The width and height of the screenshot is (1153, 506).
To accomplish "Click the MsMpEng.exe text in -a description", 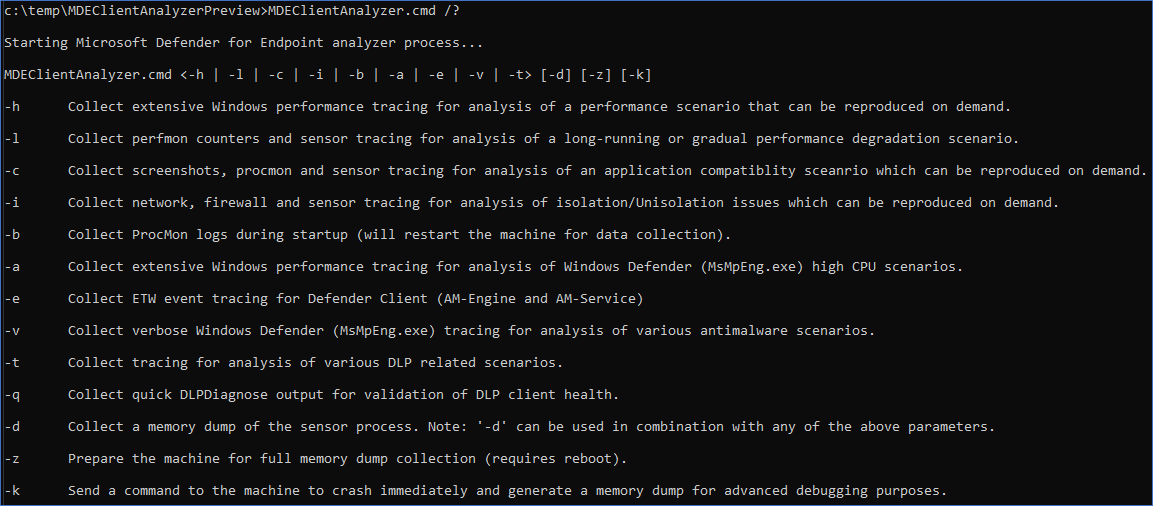I will pyautogui.click(x=757, y=266).
